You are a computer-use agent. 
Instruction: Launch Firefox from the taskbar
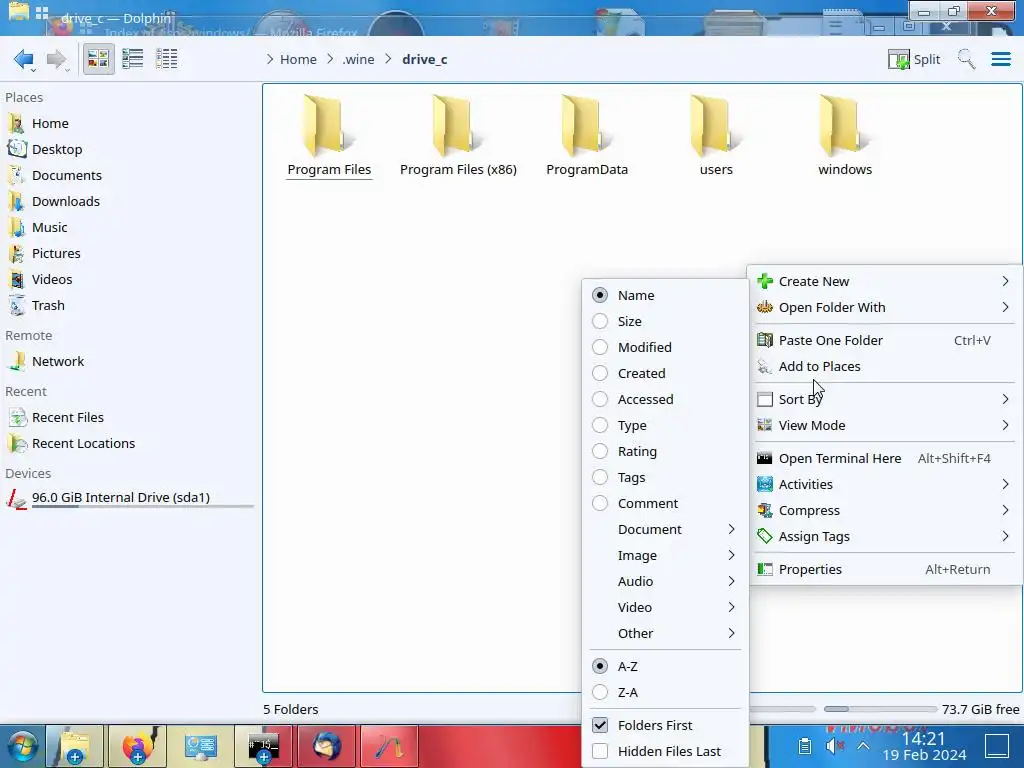click(137, 746)
